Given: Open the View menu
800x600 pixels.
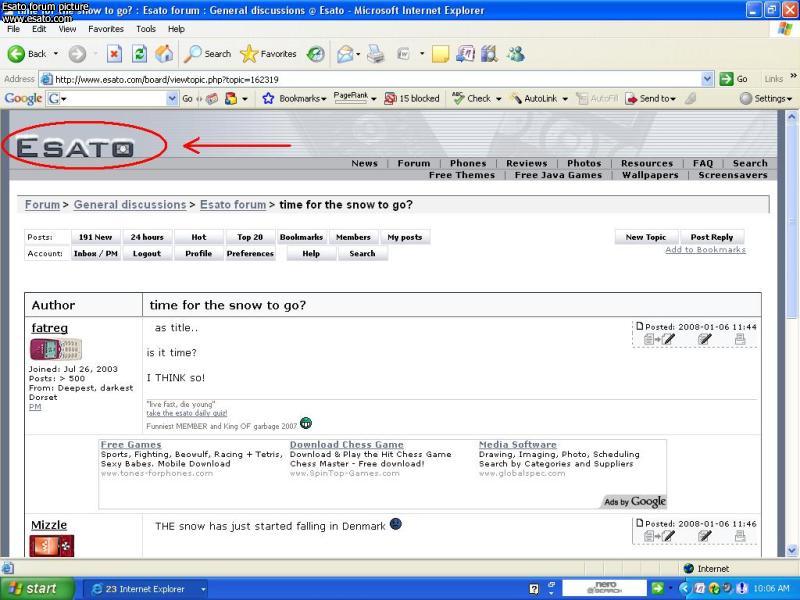Looking at the screenshot, I should point(67,29).
